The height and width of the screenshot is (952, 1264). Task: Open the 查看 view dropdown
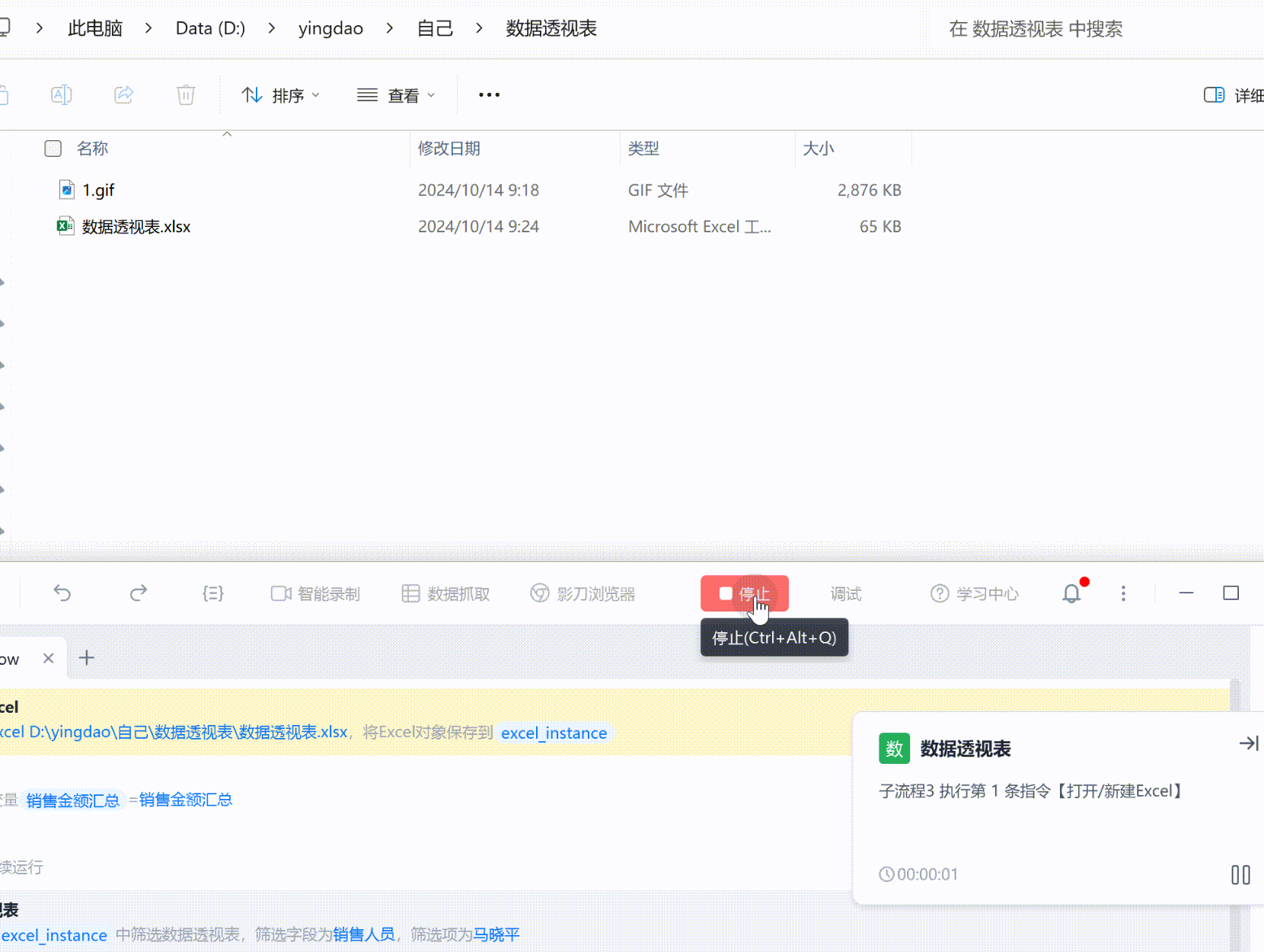click(x=396, y=95)
